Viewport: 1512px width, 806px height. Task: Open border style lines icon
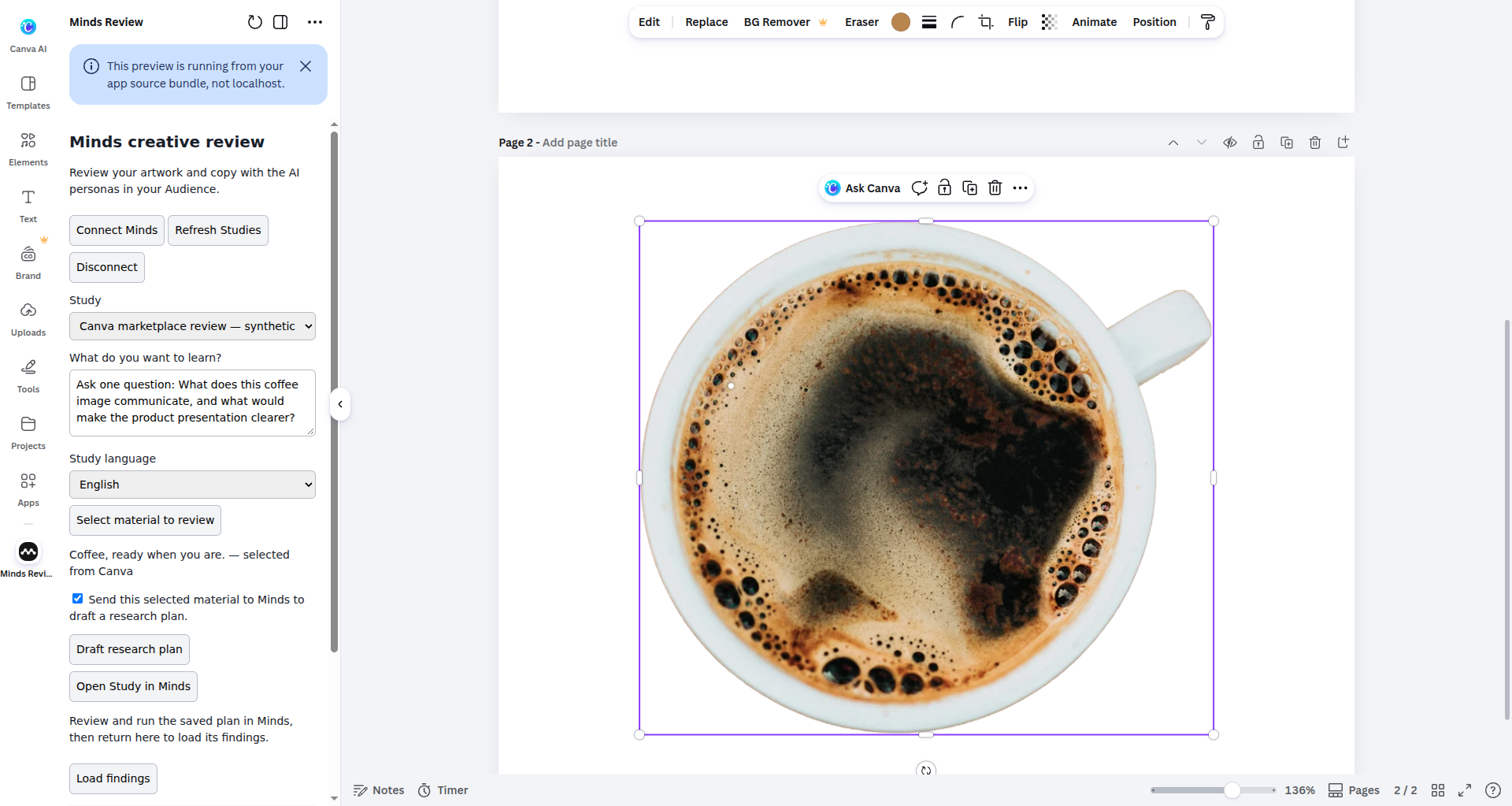929,22
